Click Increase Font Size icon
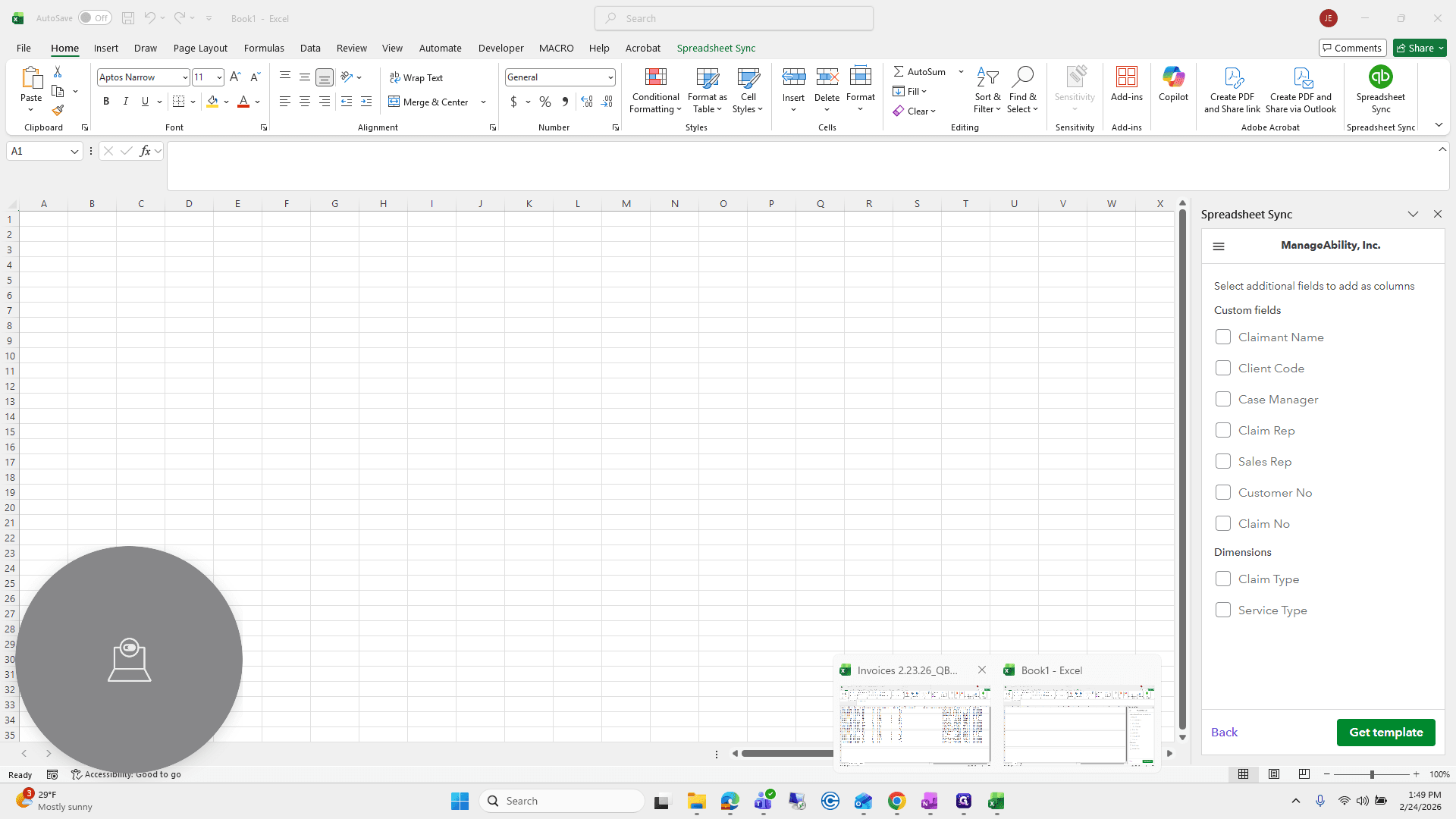The image size is (1456, 819). click(x=235, y=77)
